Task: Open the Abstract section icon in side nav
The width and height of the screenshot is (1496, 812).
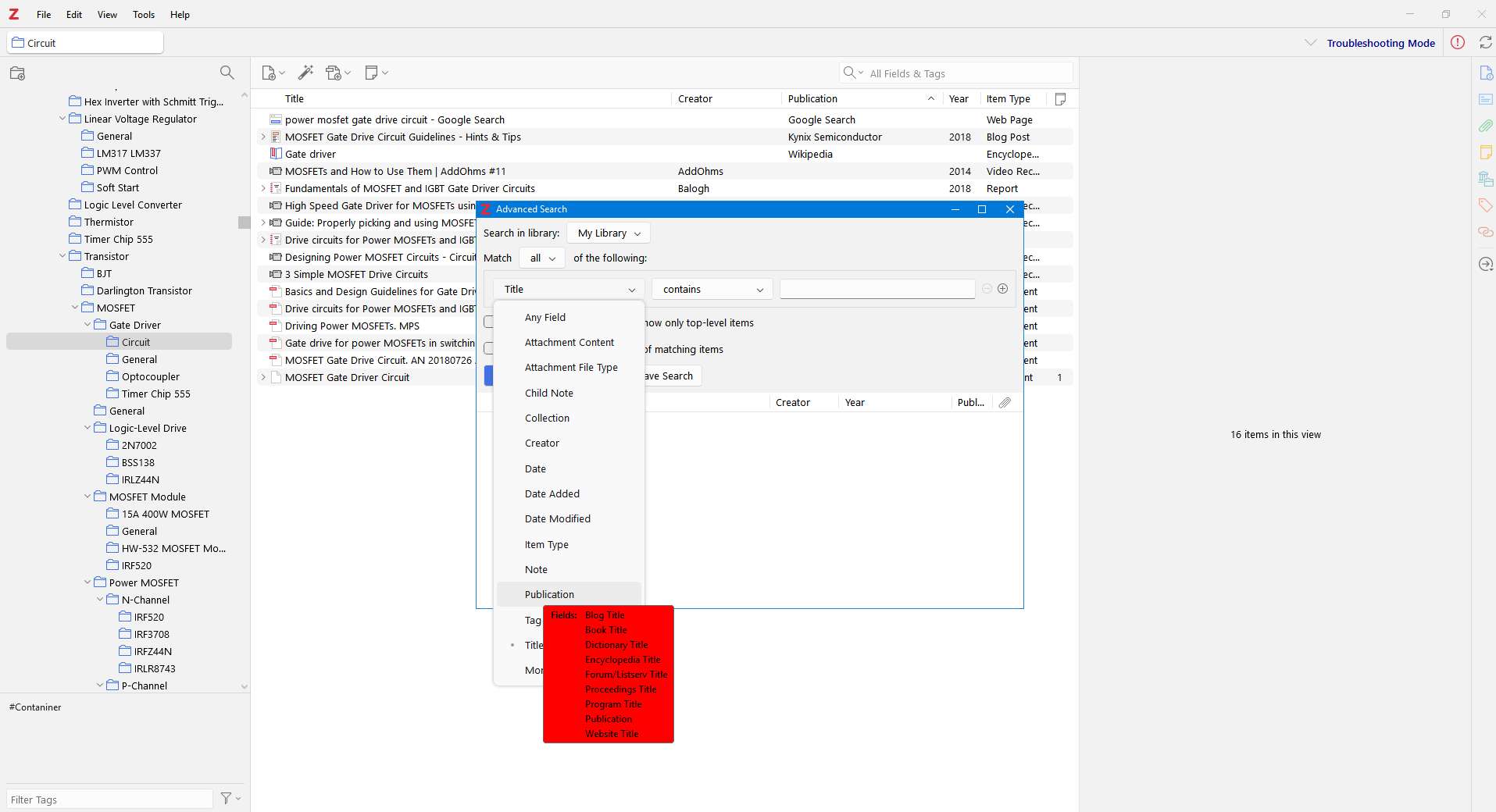Action: (1485, 99)
